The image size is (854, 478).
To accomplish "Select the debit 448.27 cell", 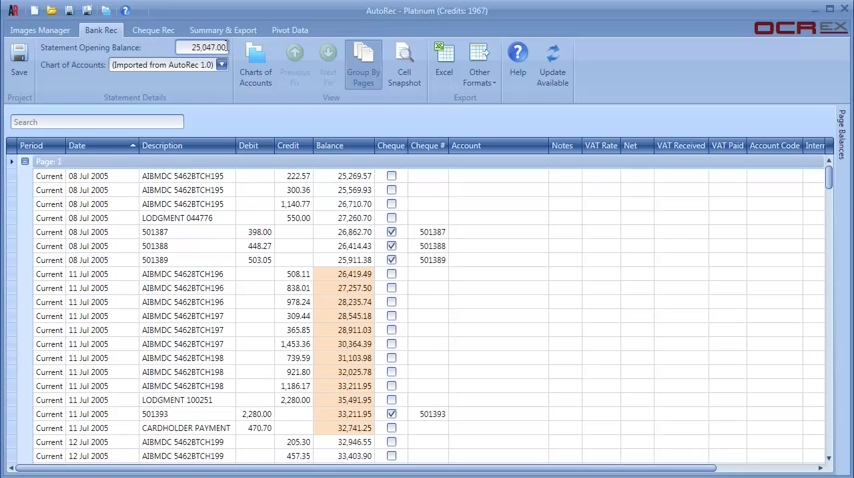I will (255, 246).
